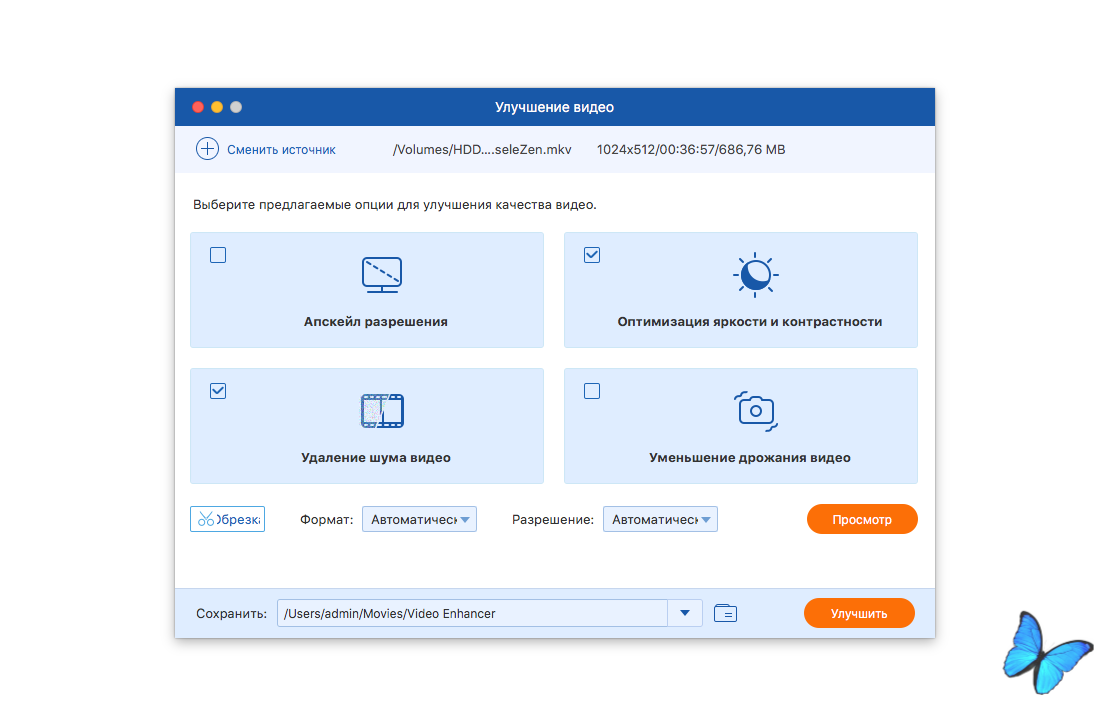Click the orange Улучшить button
Viewport: 1114px width, 726px height.
(x=859, y=613)
